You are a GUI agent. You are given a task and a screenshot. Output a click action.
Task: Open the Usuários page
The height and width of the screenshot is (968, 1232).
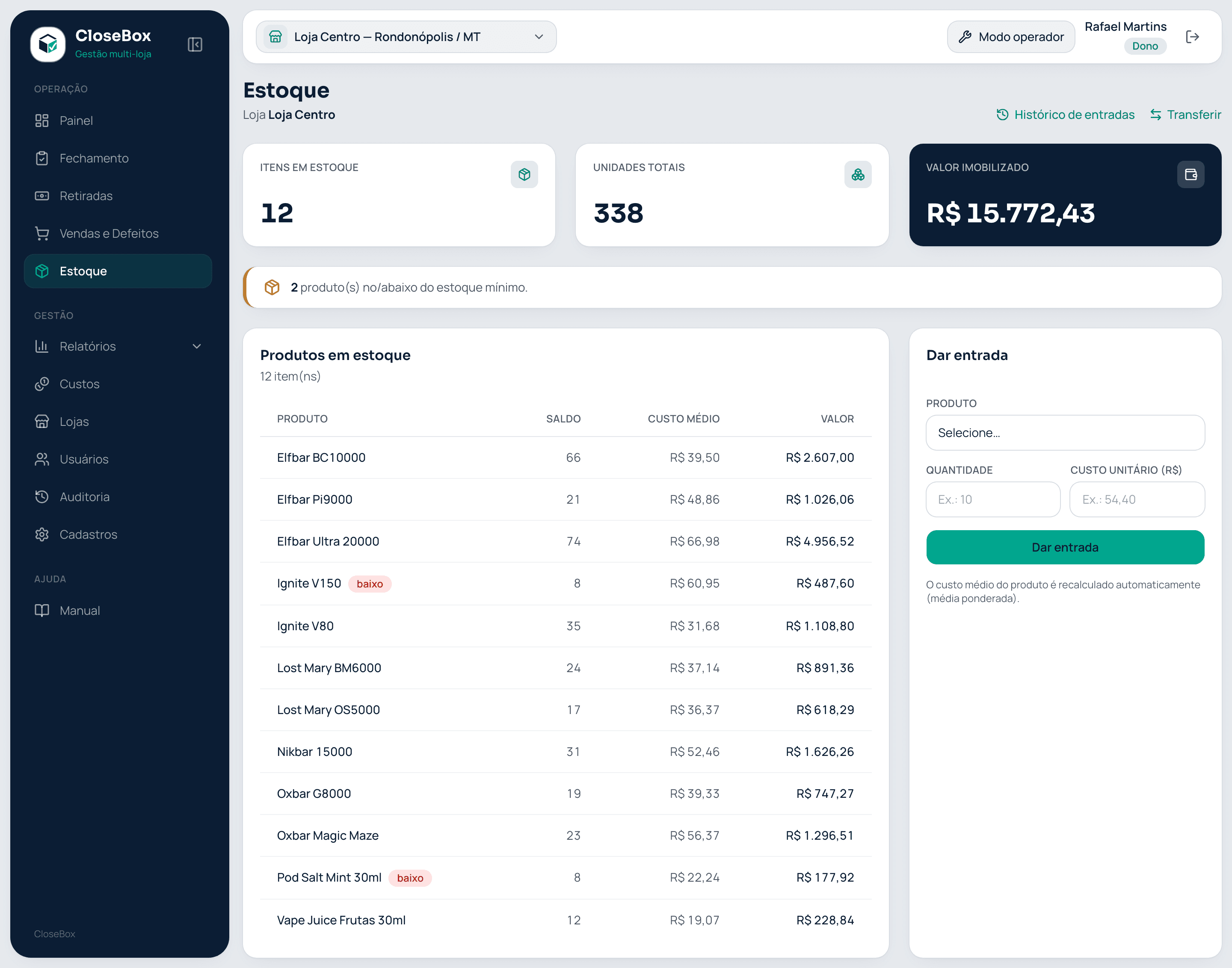click(x=118, y=459)
